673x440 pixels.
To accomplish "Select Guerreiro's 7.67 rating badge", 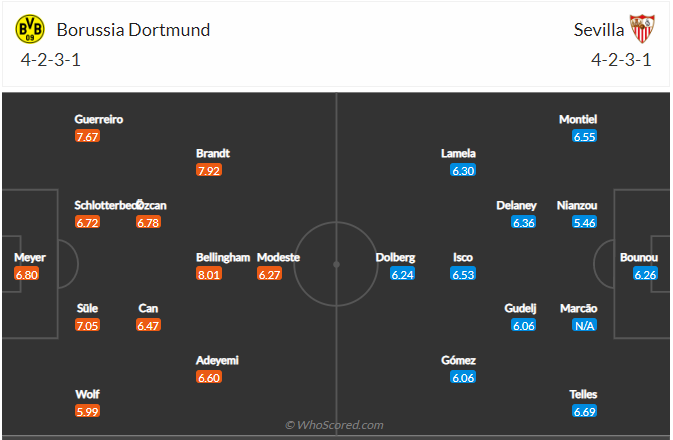I will tap(87, 136).
